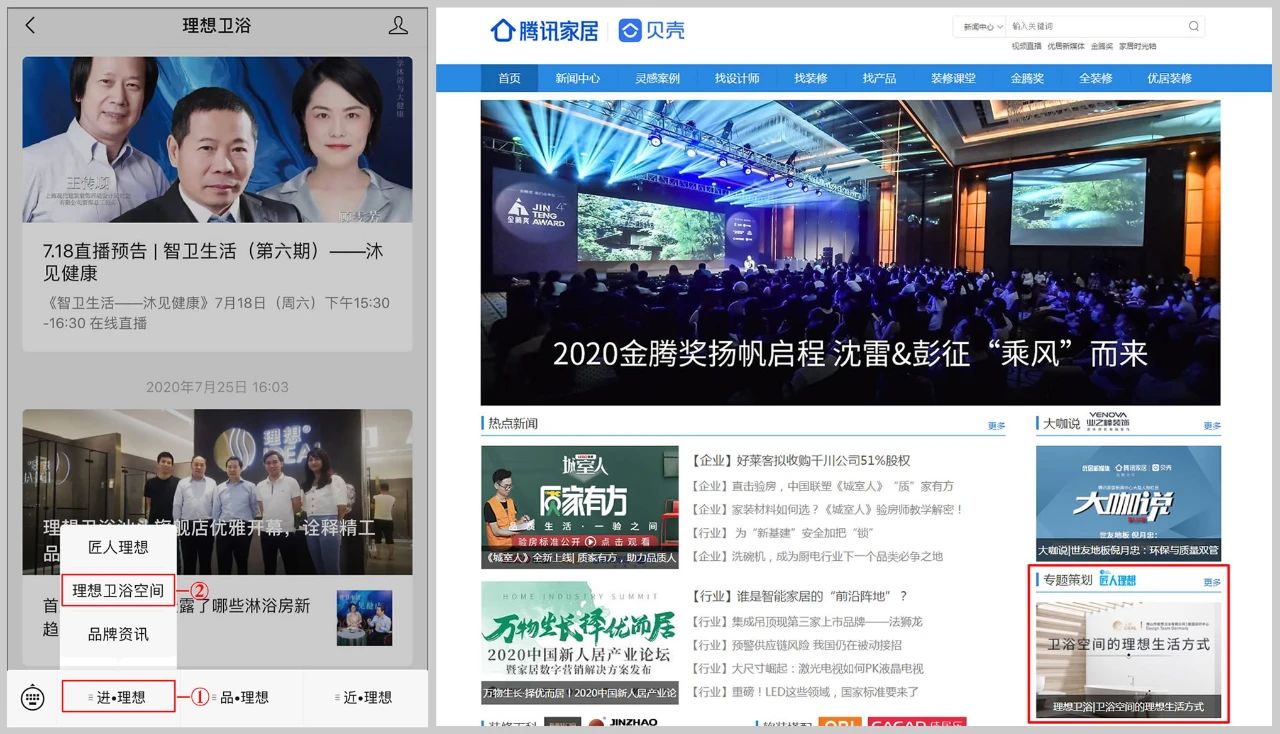Open news item 预警供应链风险 我国仍在被动接招
Screen dimensions: 1280x734
pos(796,645)
